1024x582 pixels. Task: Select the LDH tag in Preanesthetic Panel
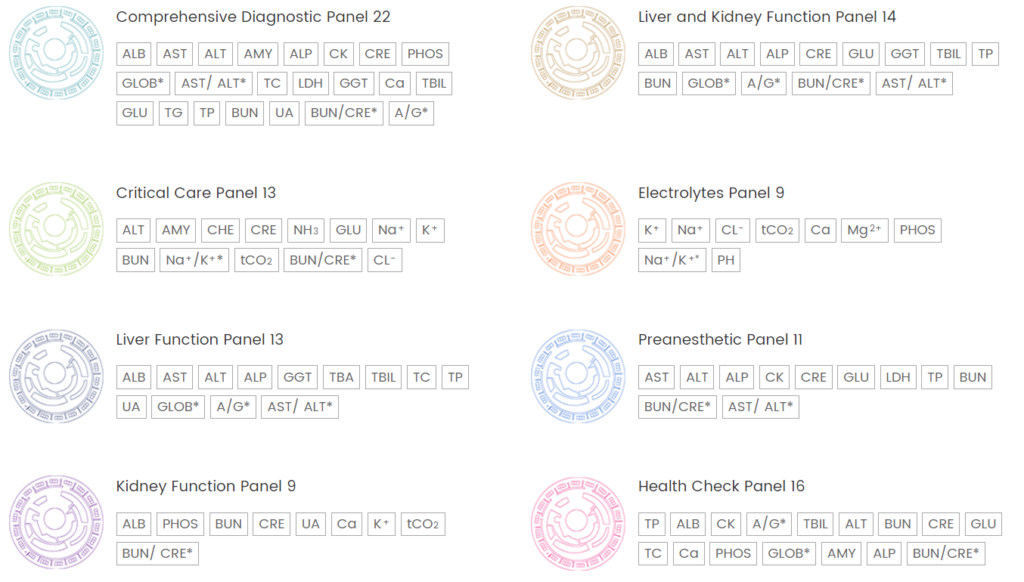click(898, 377)
